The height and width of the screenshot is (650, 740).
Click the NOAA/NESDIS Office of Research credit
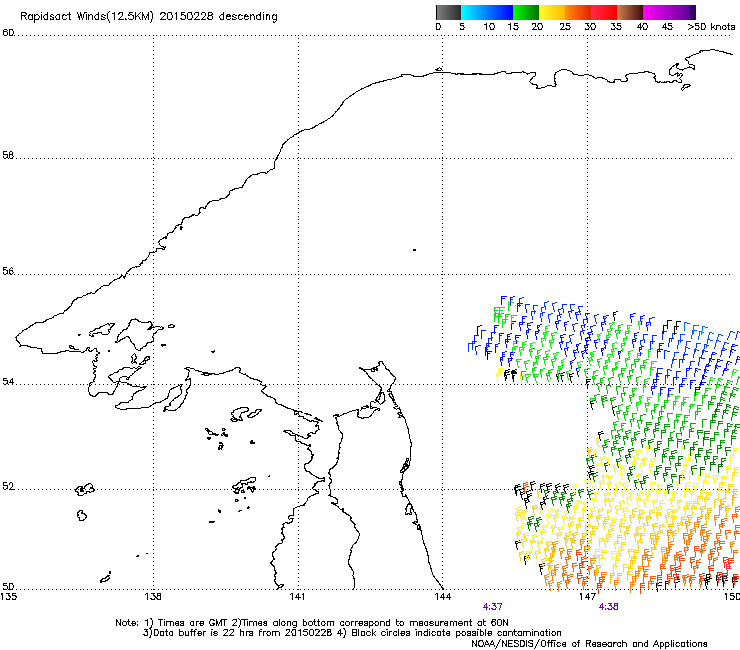pyautogui.click(x=589, y=644)
